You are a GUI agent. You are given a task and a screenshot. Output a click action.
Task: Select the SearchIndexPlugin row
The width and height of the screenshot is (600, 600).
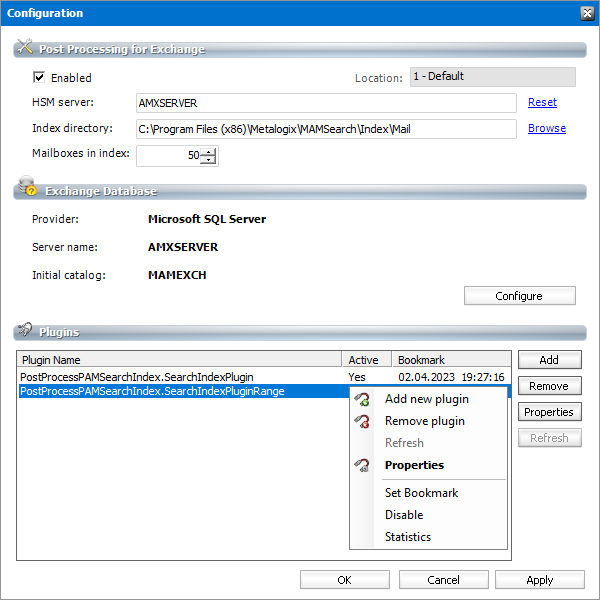pos(263,377)
